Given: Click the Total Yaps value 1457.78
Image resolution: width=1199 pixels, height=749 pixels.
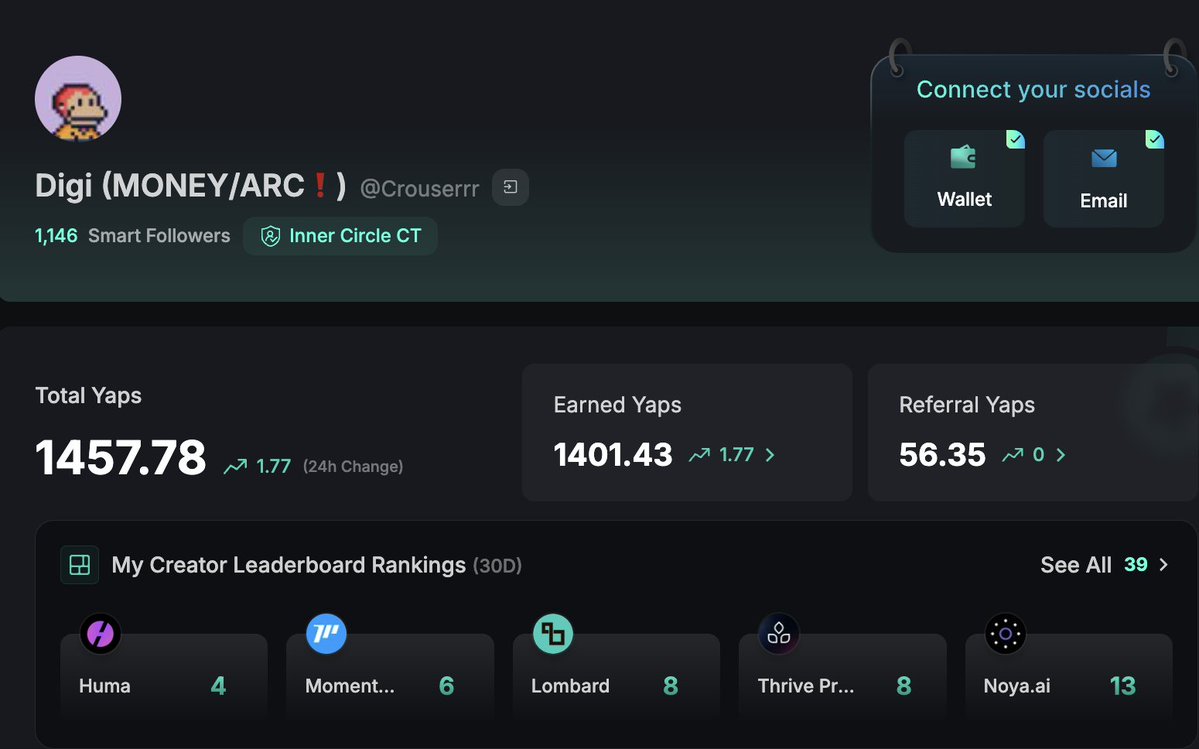Looking at the screenshot, I should point(121,458).
